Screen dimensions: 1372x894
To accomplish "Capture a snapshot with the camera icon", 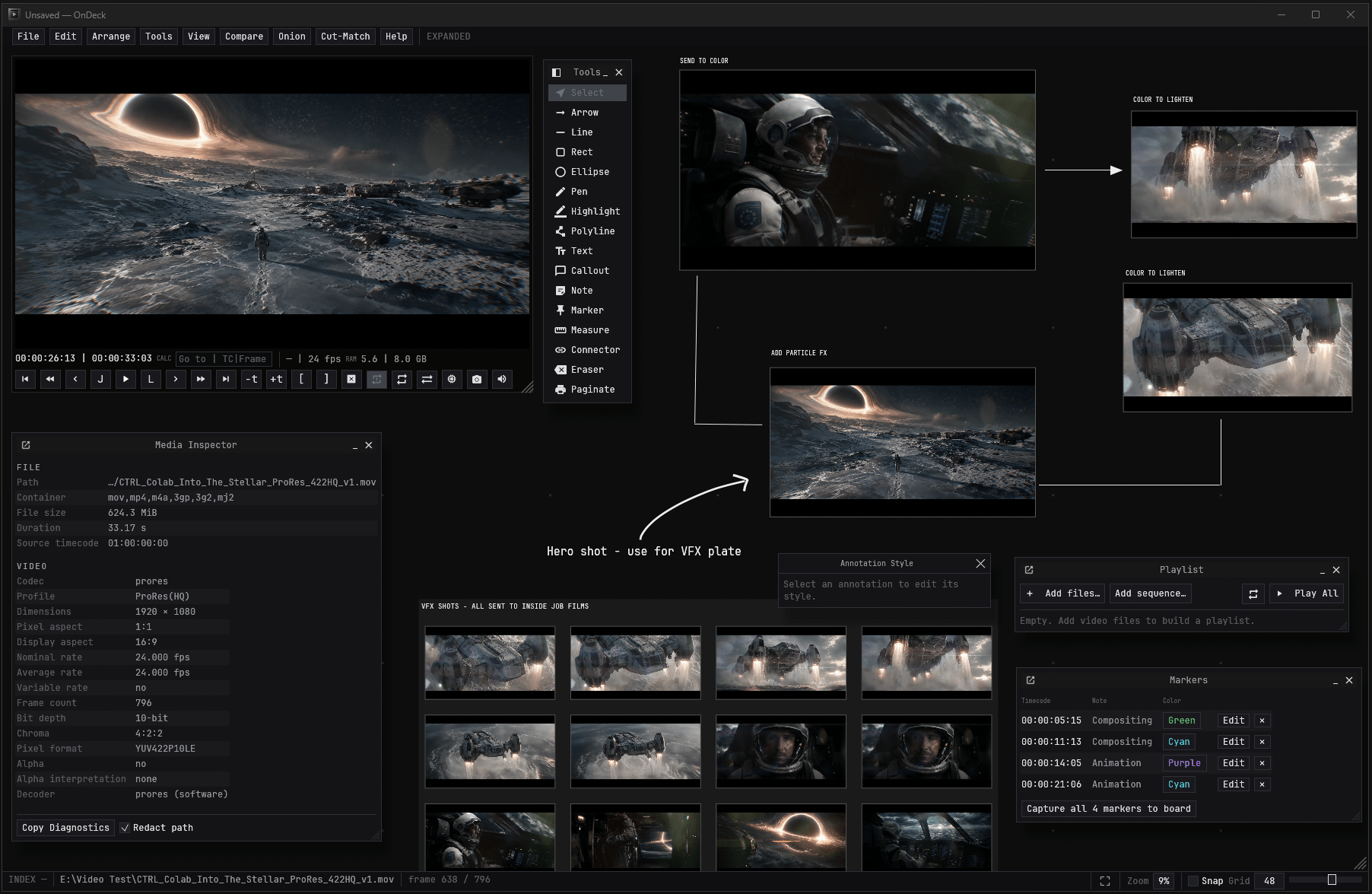I will coord(477,379).
